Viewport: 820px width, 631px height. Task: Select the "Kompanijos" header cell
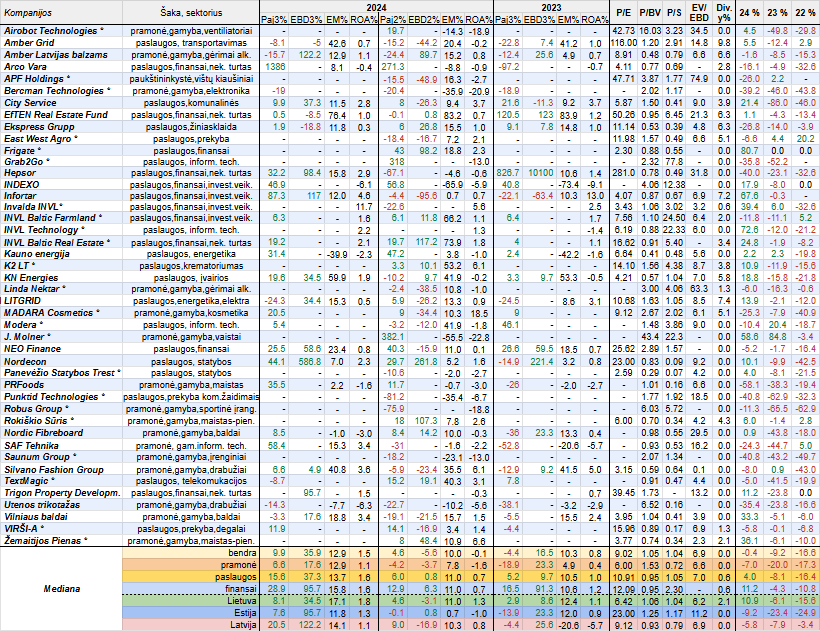tap(61, 13)
